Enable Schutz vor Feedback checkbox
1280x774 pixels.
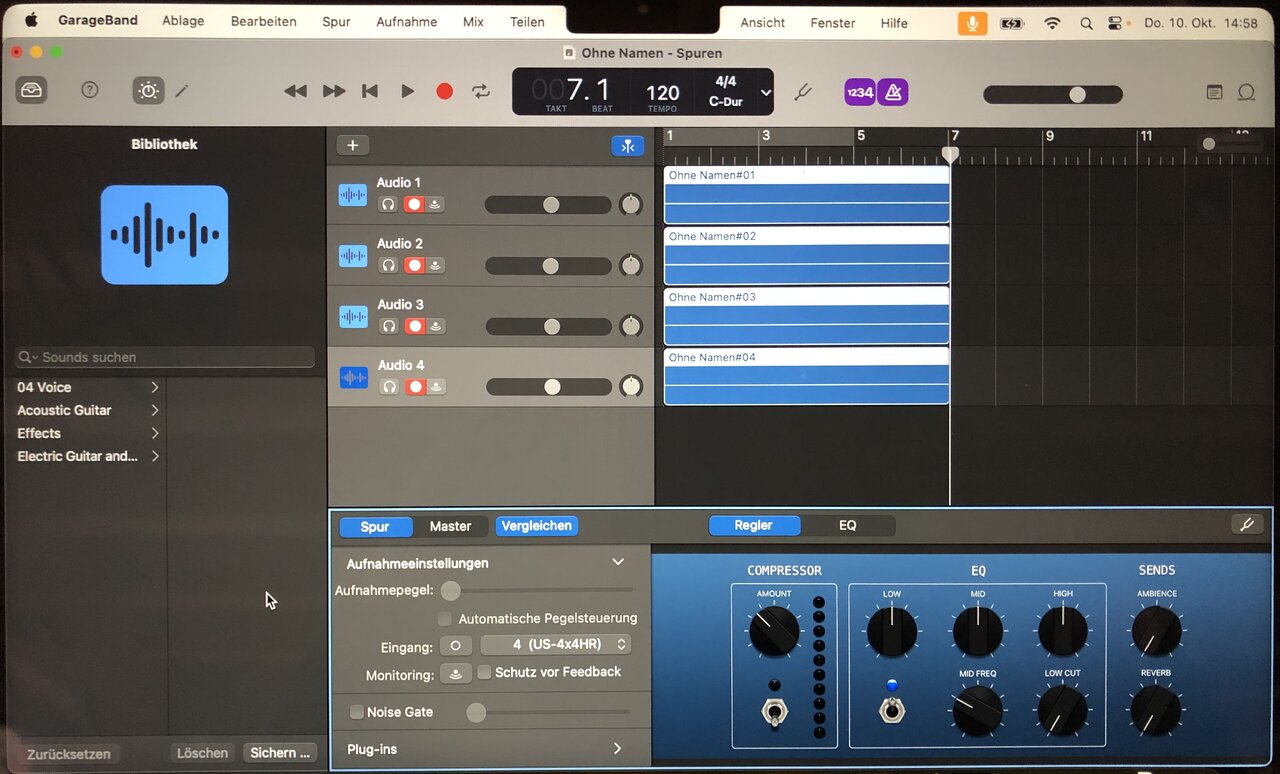[x=484, y=672]
